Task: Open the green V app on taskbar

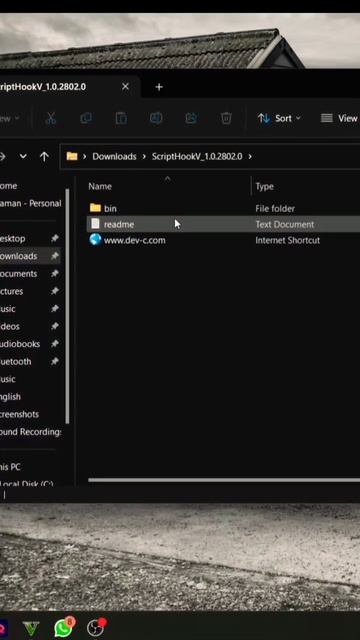Action: tap(31, 629)
